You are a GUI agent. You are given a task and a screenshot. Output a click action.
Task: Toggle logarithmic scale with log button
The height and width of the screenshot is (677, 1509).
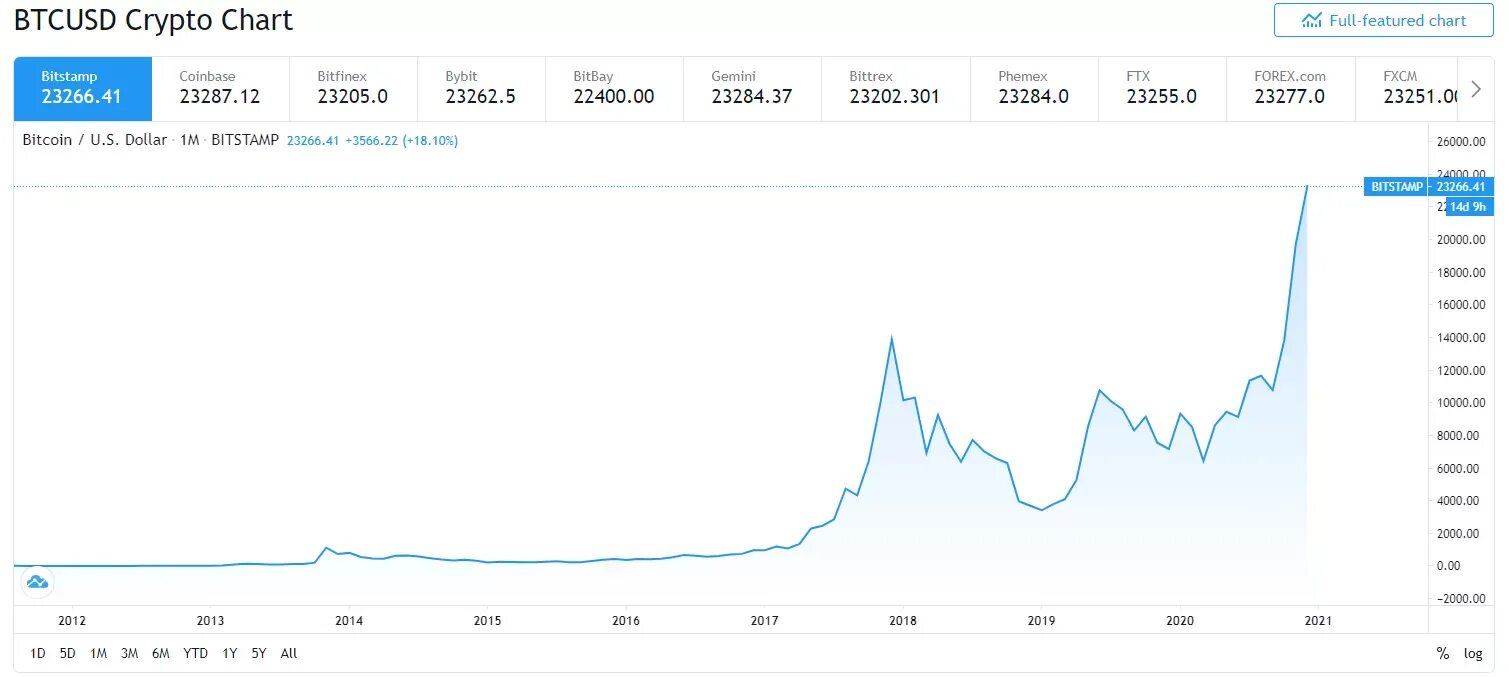pos(1473,653)
